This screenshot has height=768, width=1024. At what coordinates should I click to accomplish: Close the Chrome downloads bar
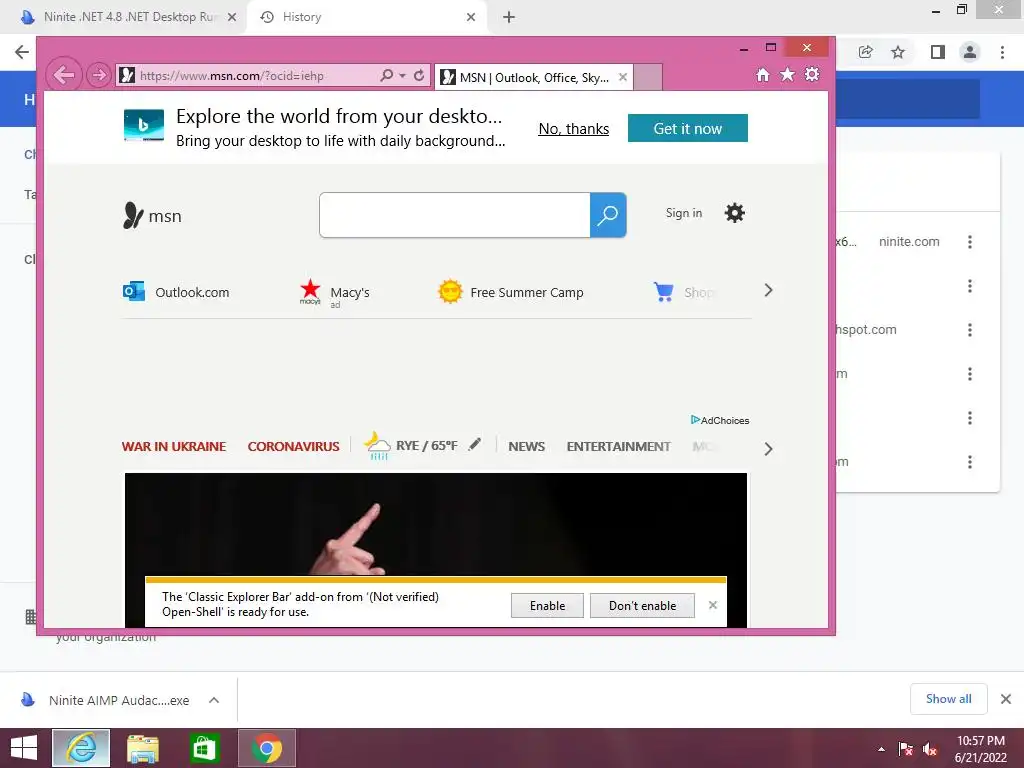point(1006,699)
